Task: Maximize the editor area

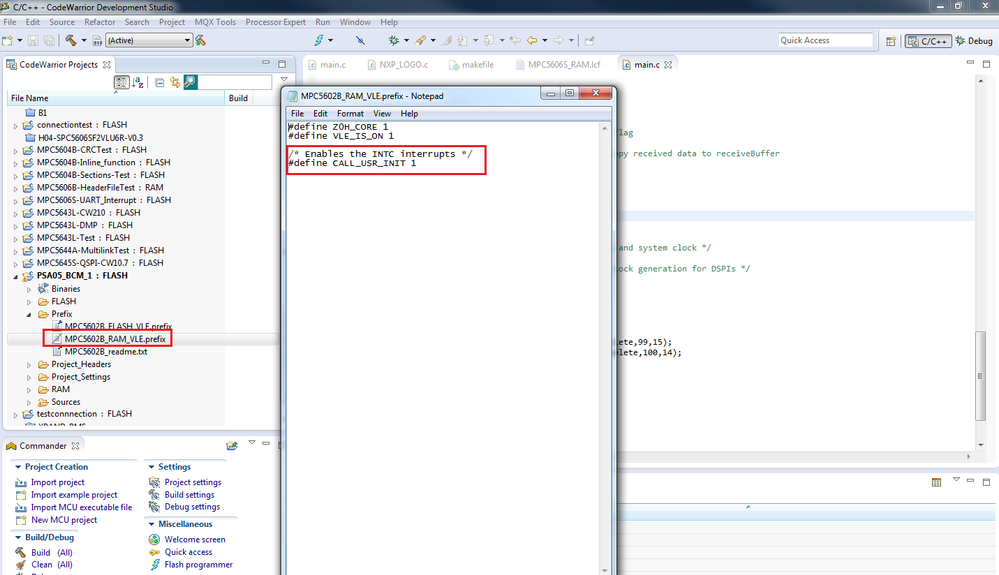Action: point(986,64)
